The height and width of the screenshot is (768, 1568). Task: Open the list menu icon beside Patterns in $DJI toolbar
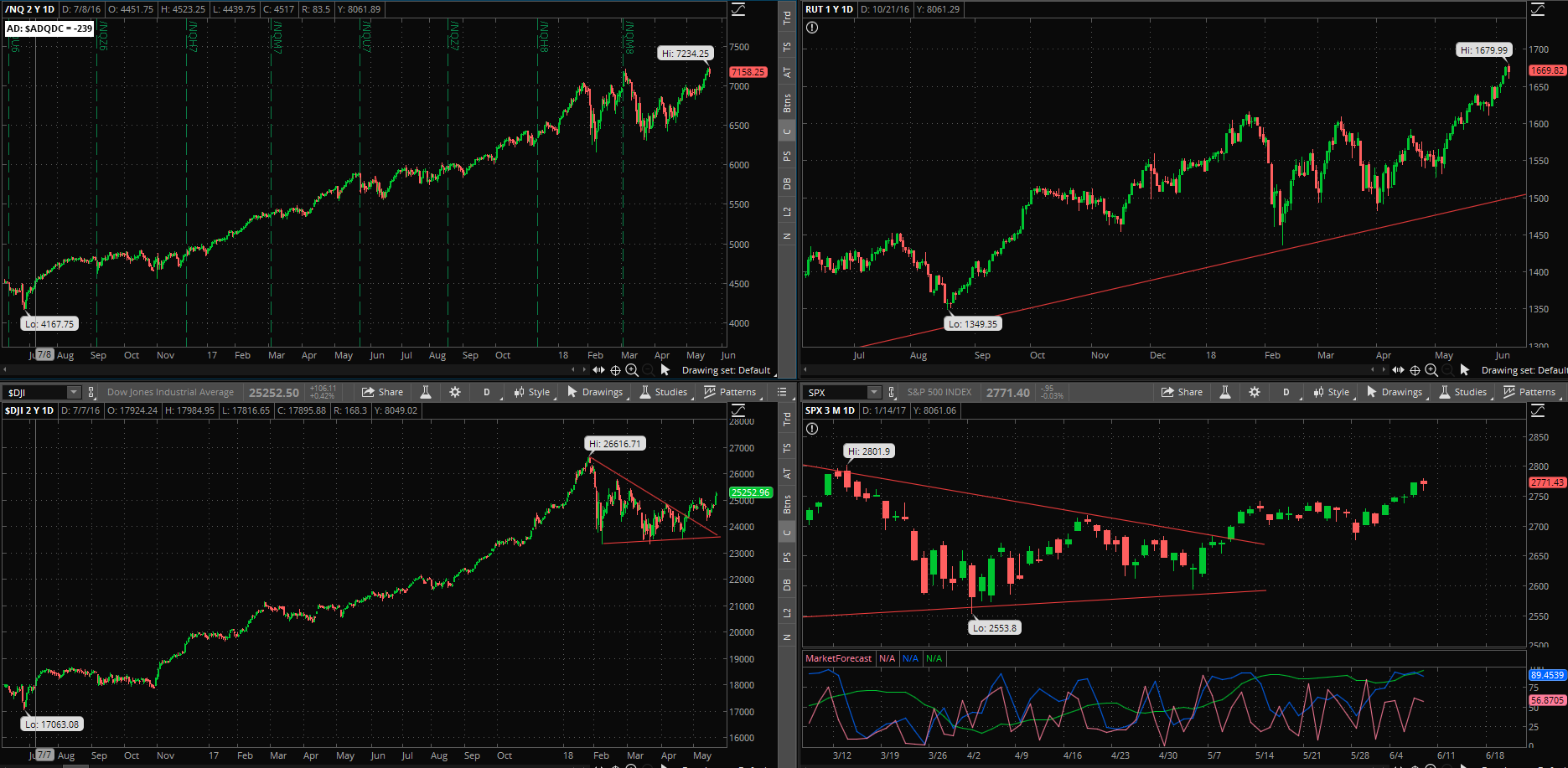[782, 392]
